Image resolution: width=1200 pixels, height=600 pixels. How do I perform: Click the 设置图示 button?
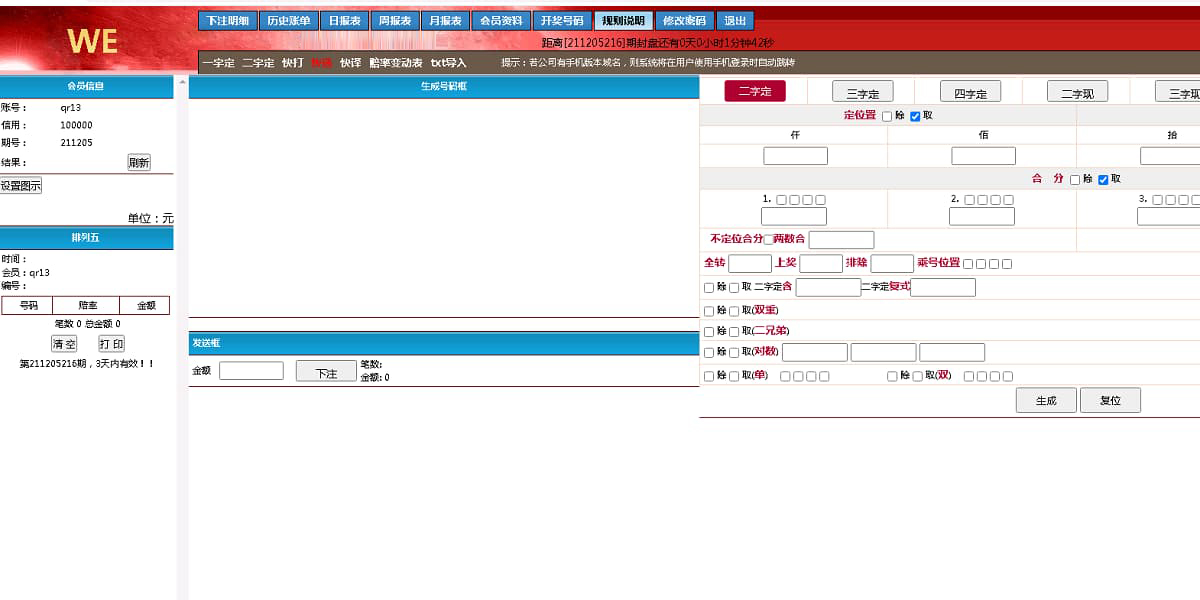click(x=21, y=186)
